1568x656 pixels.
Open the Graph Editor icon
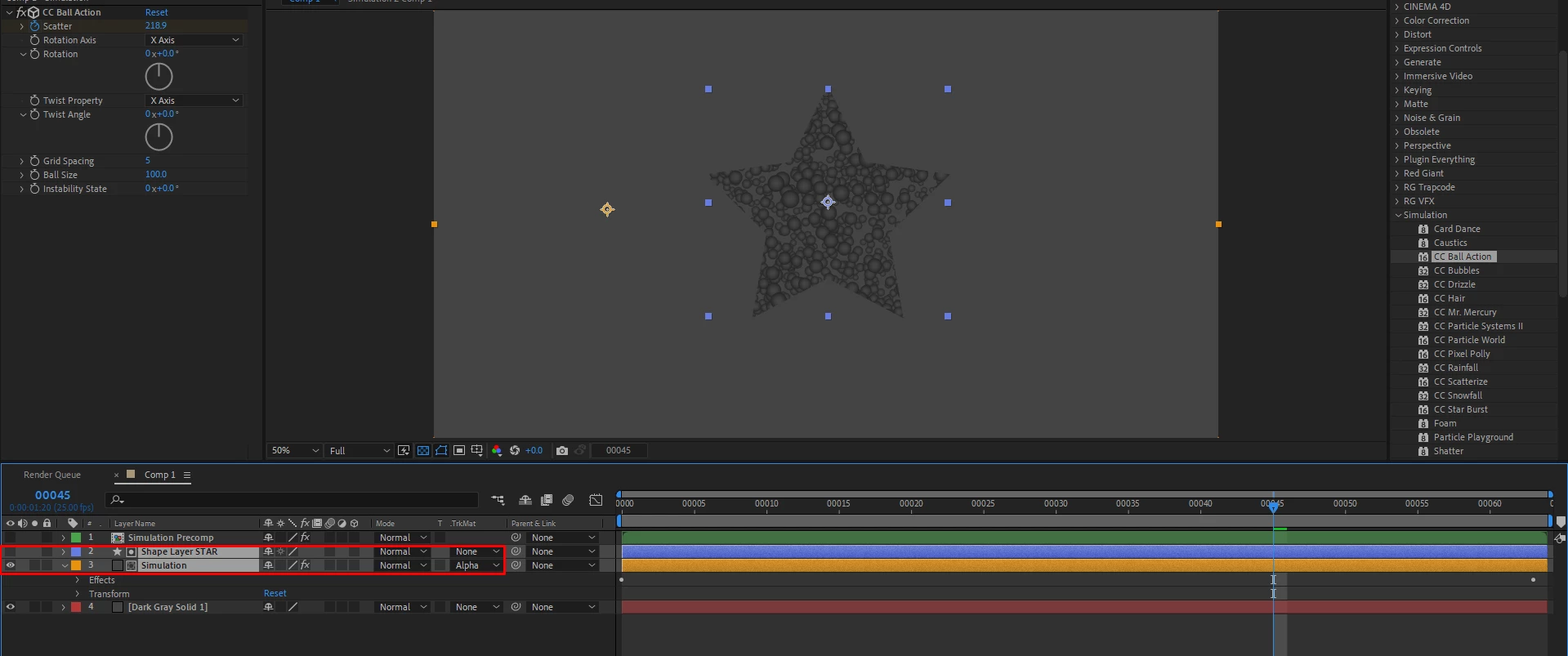click(x=596, y=499)
